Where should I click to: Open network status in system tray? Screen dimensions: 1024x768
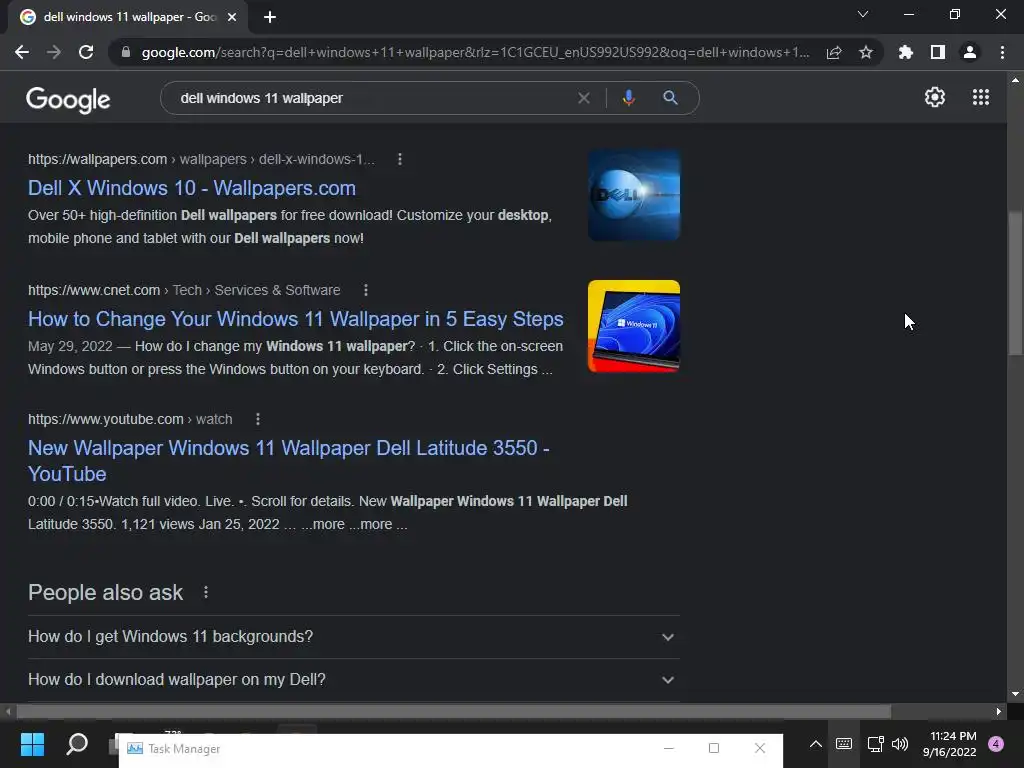(x=875, y=744)
